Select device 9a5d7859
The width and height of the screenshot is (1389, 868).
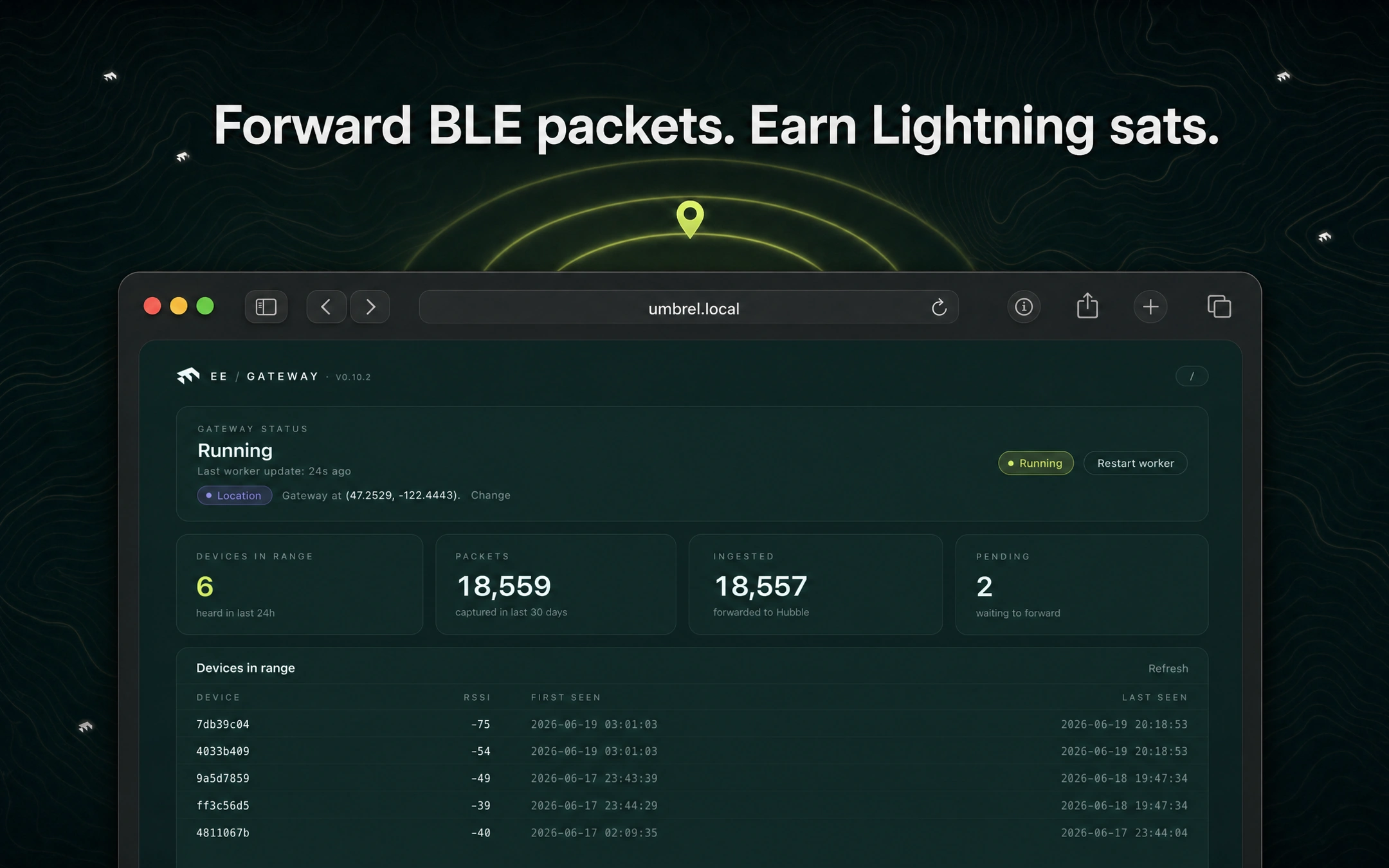[222, 778]
